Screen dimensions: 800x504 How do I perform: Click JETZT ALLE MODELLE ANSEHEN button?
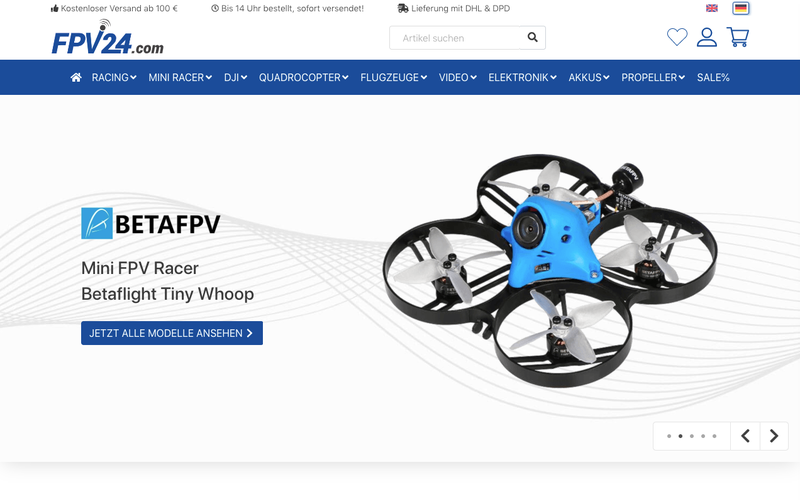172,333
